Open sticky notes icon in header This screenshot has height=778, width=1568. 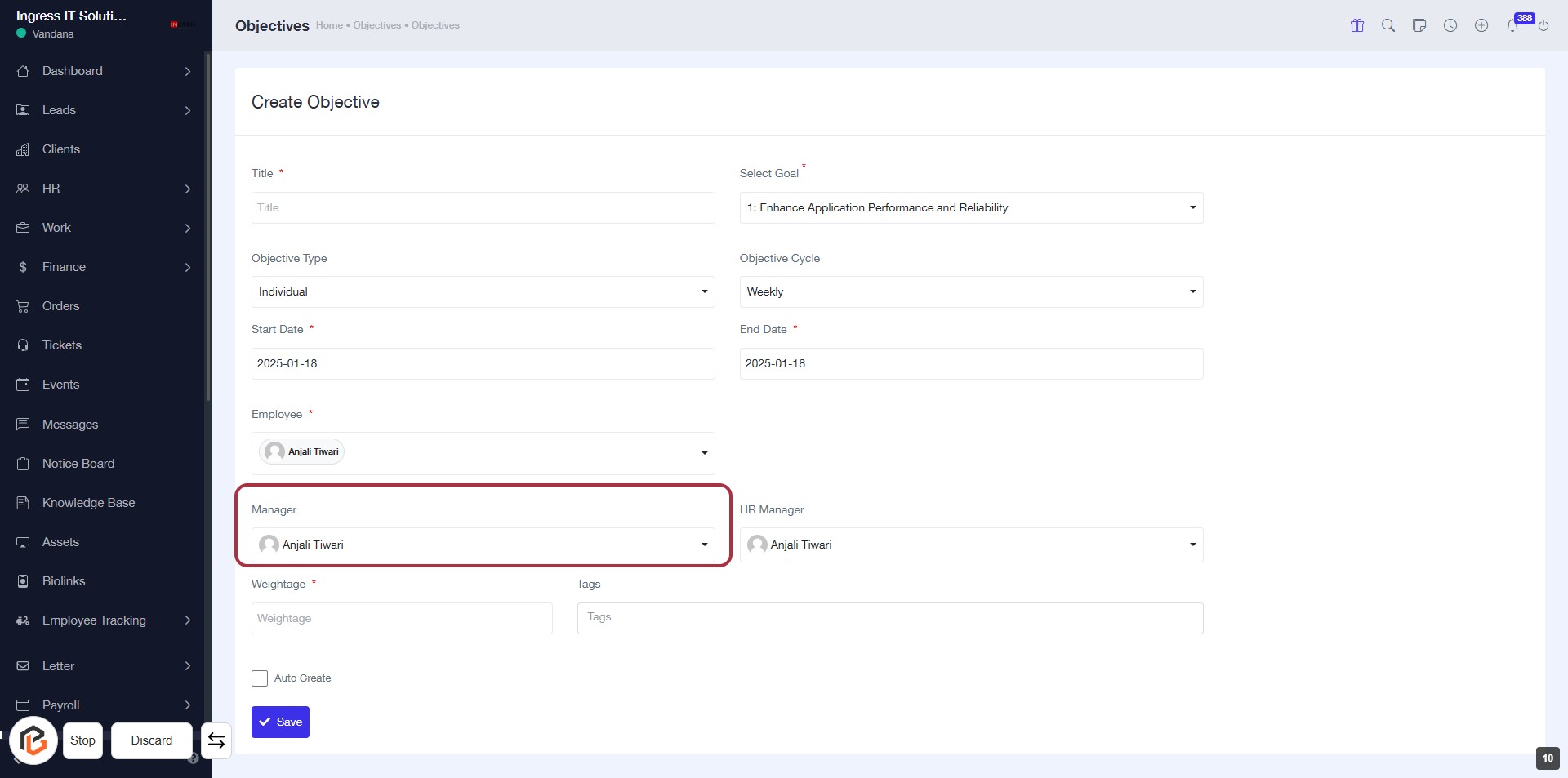(1419, 25)
